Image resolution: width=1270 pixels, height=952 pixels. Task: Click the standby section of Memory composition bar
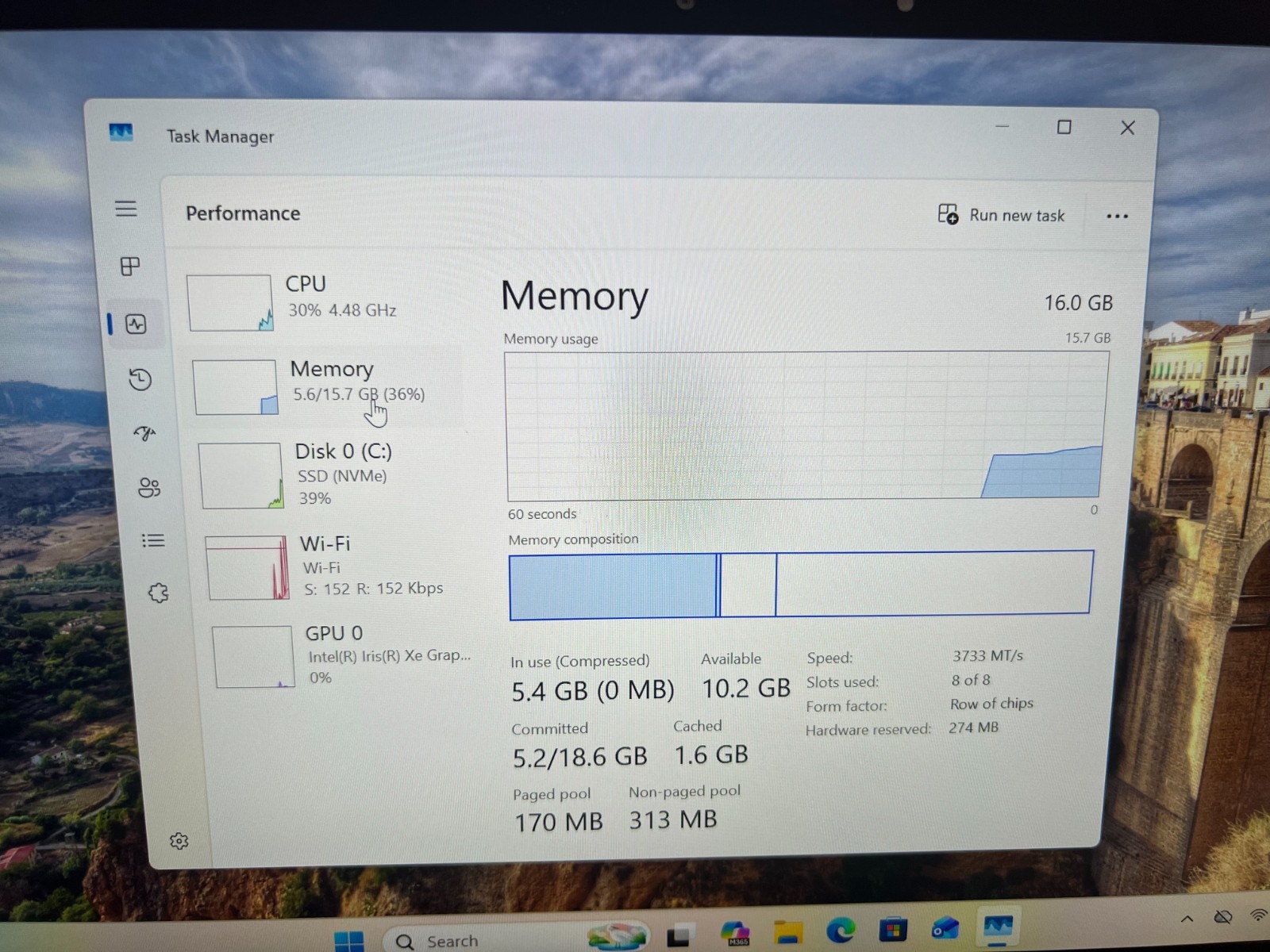[x=749, y=585]
